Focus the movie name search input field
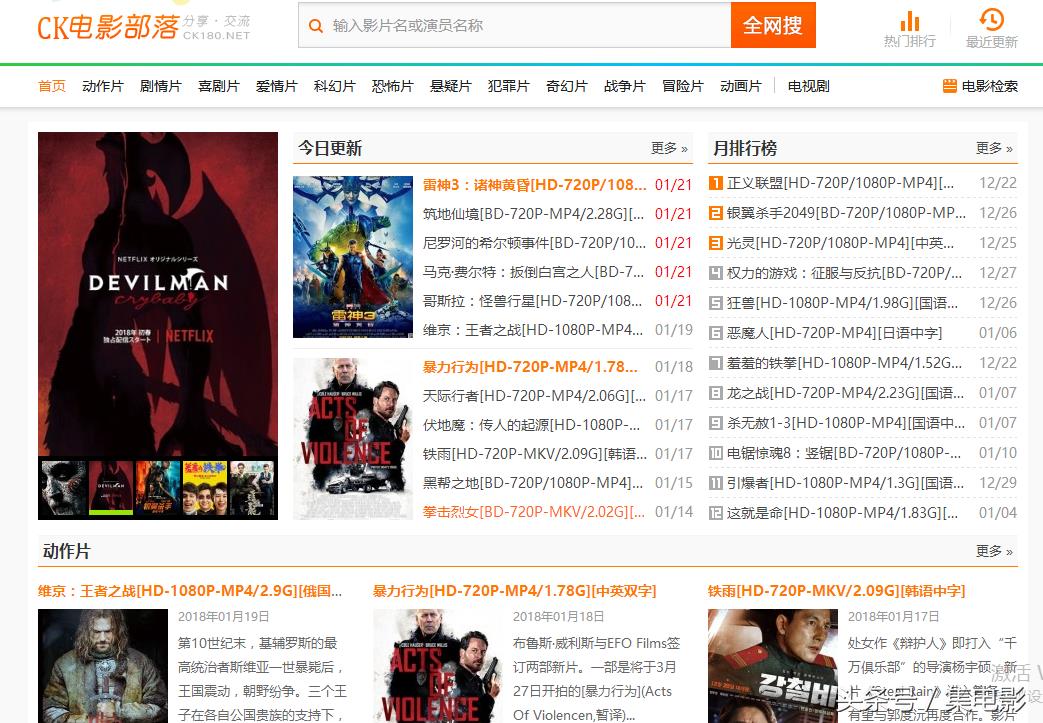Screen dimensions: 1043x723 525,26
